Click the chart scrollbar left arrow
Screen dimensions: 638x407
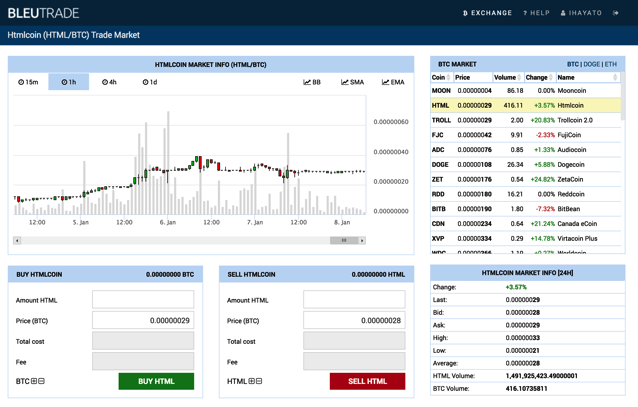17,241
